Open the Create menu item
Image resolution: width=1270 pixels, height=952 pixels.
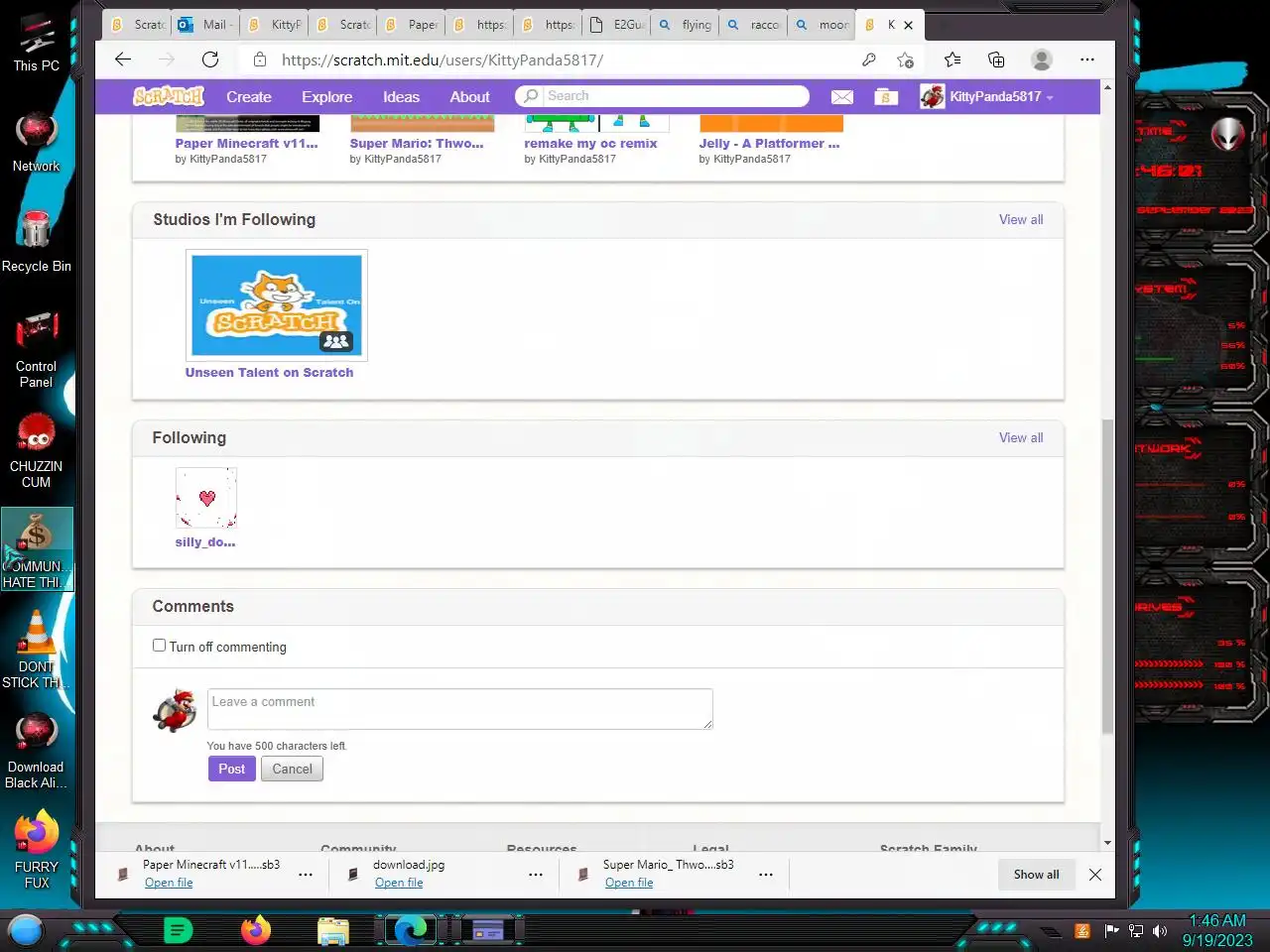click(248, 96)
